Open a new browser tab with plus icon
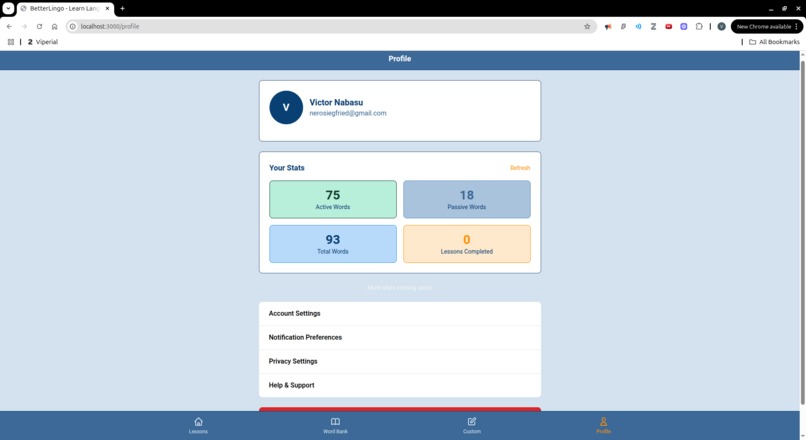This screenshot has width=806, height=440. (122, 8)
